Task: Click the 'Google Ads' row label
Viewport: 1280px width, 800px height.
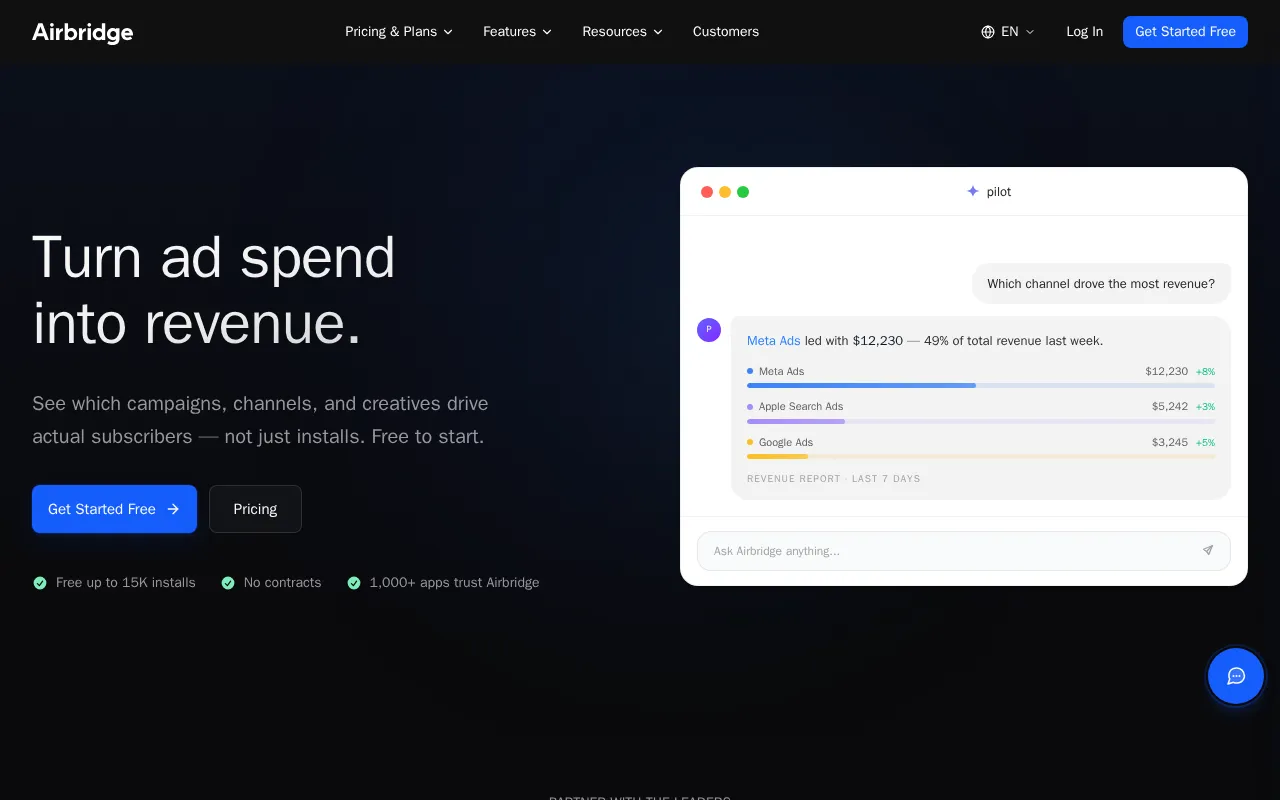Action: tap(786, 442)
